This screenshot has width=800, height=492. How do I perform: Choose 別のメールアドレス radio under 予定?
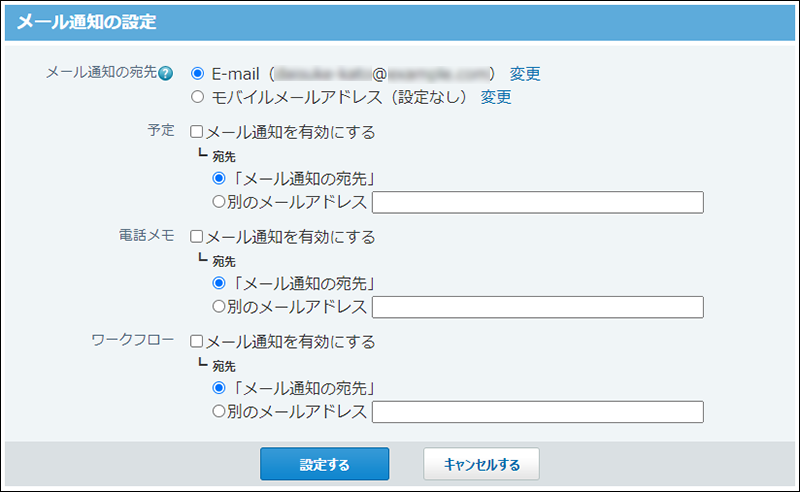coord(219,202)
